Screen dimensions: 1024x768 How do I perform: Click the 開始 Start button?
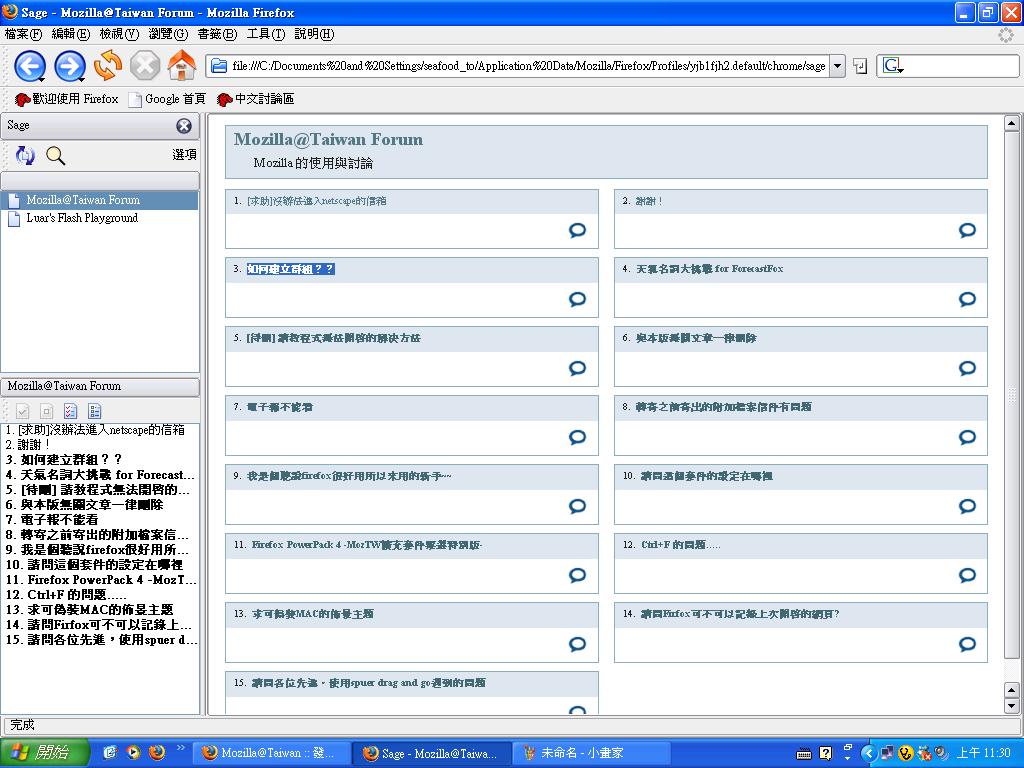(43, 753)
